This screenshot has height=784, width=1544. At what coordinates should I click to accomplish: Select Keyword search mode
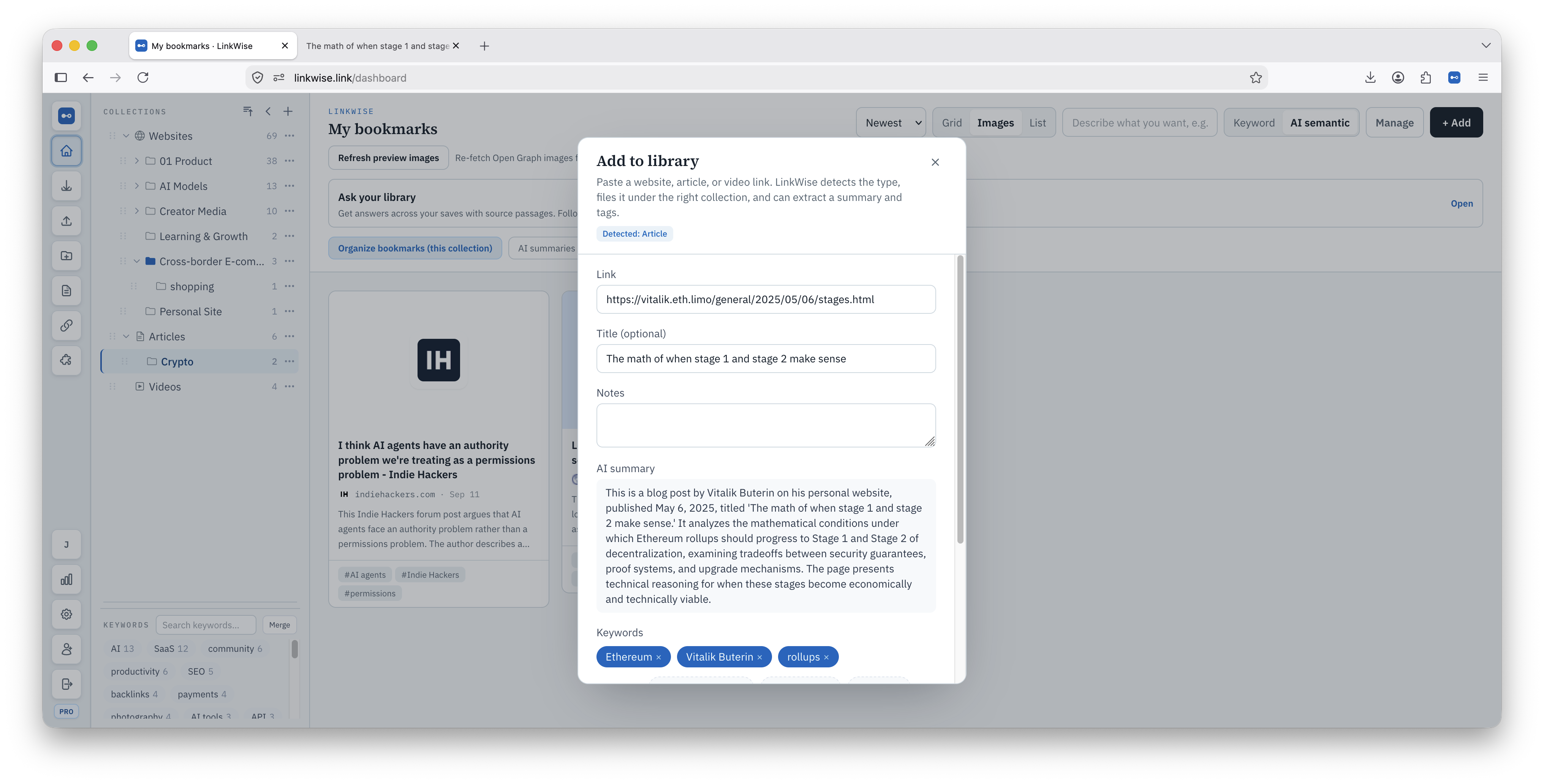click(x=1254, y=123)
